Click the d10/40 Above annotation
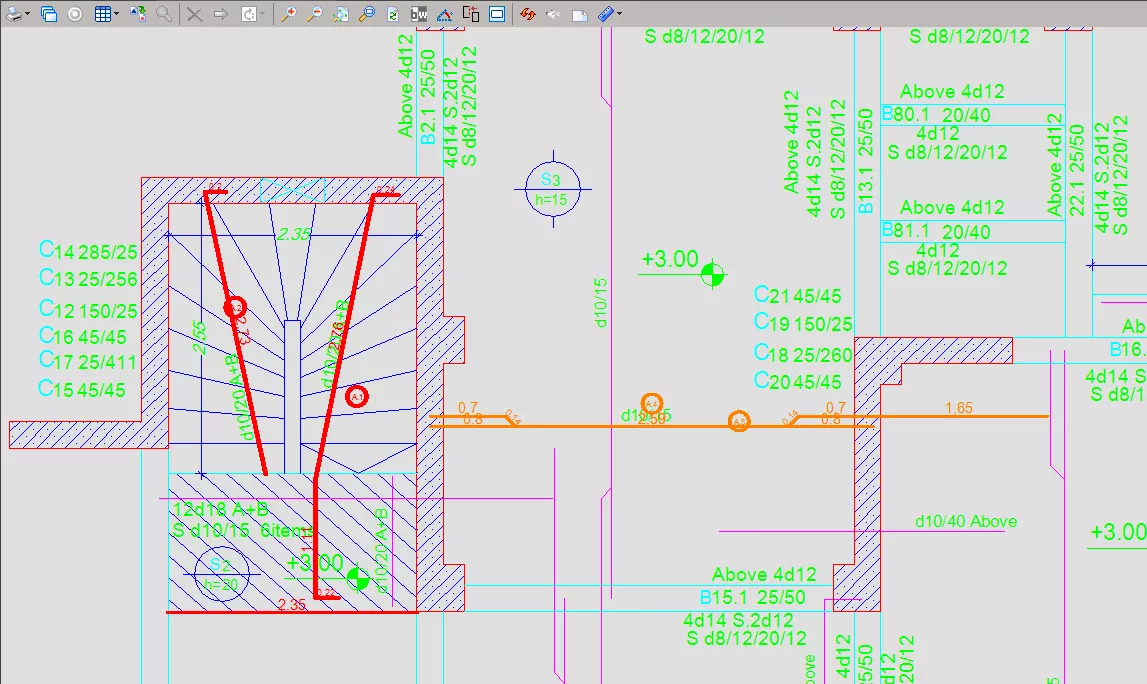Image resolution: width=1147 pixels, height=684 pixels. pyautogui.click(x=966, y=522)
